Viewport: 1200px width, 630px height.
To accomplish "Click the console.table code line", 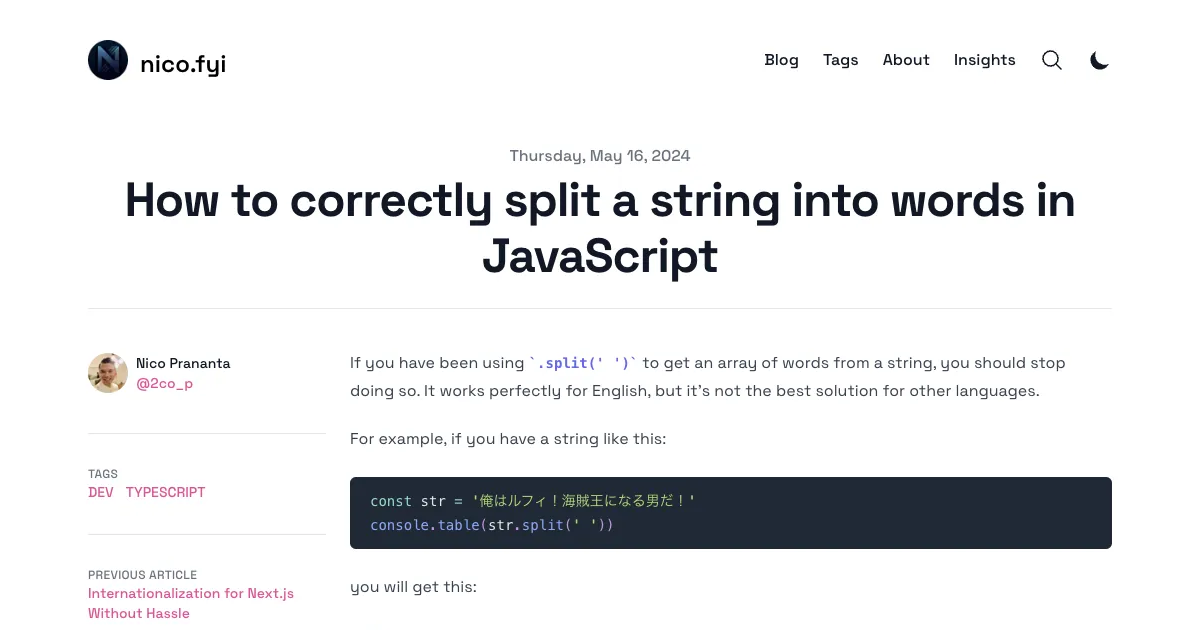I will coord(492,525).
